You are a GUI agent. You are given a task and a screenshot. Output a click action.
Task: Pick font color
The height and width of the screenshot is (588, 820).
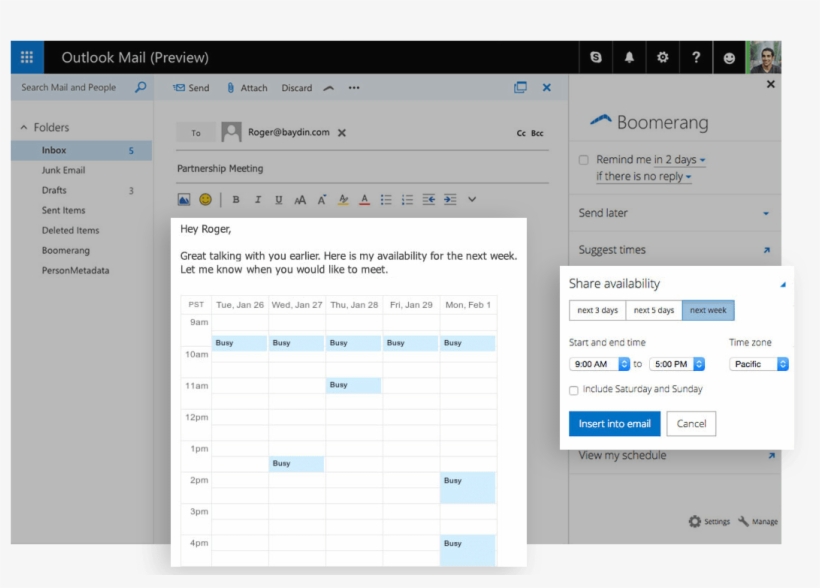pyautogui.click(x=365, y=199)
